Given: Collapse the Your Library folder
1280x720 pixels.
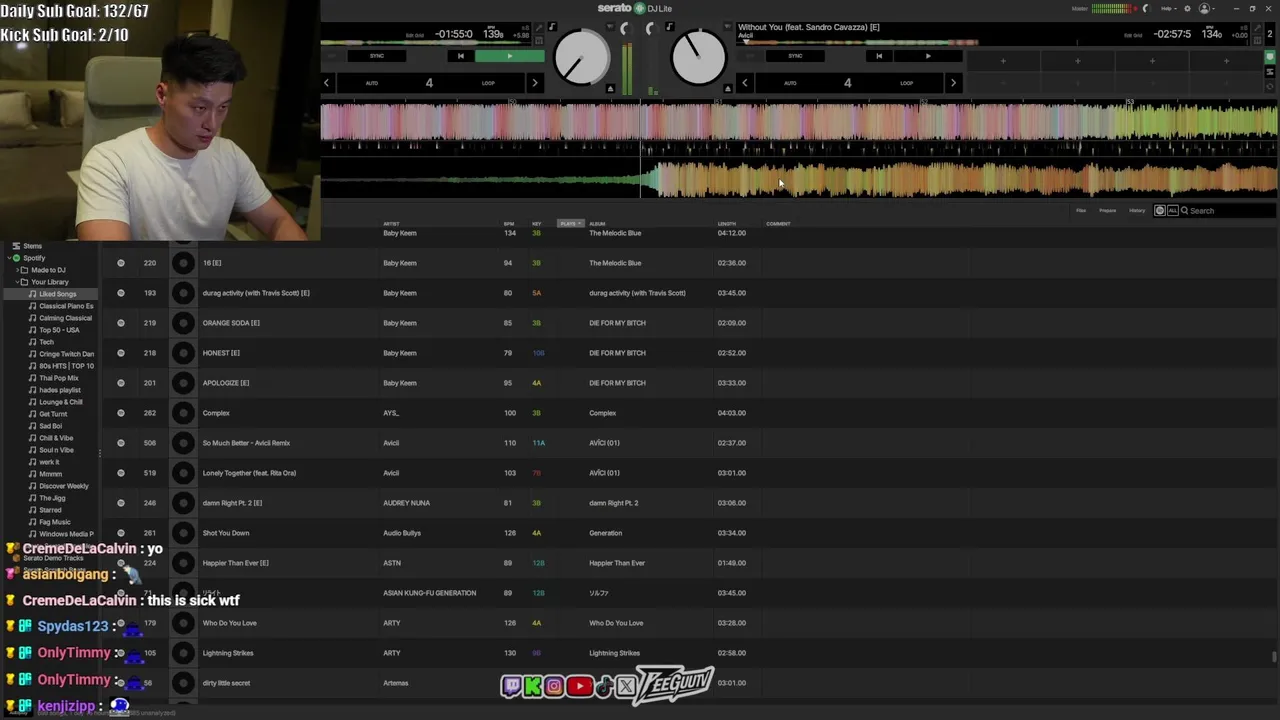Looking at the screenshot, I should coord(16,282).
